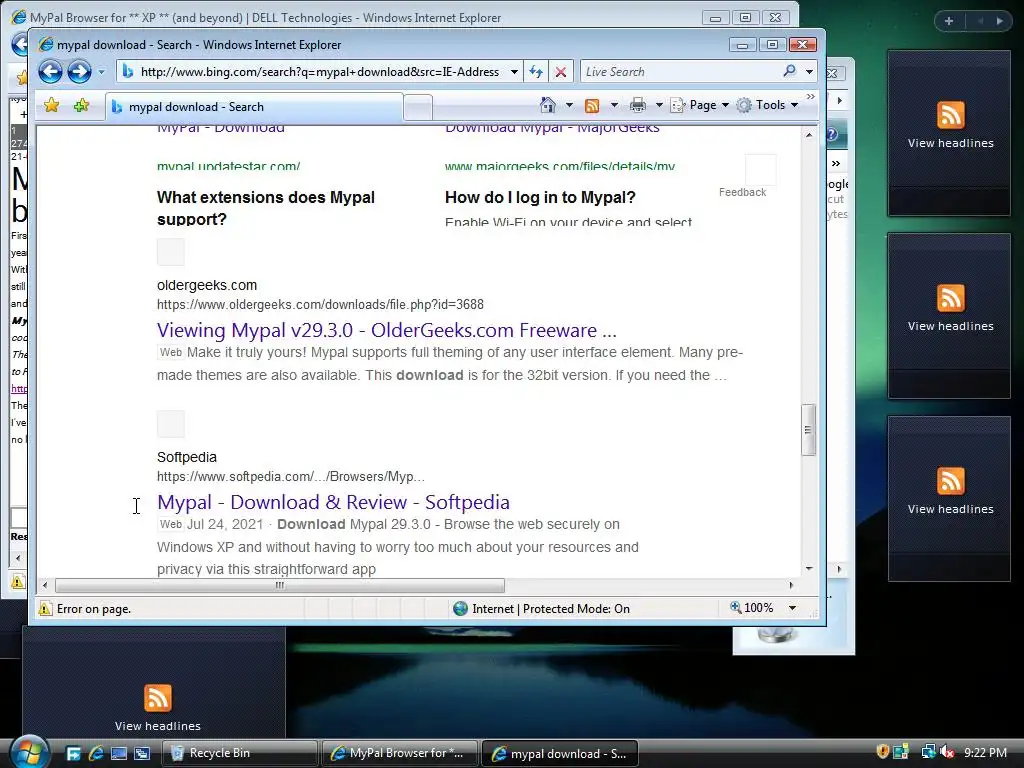This screenshot has width=1024, height=768.
Task: Click How do I log in to Mypal question
Action: [x=540, y=197]
